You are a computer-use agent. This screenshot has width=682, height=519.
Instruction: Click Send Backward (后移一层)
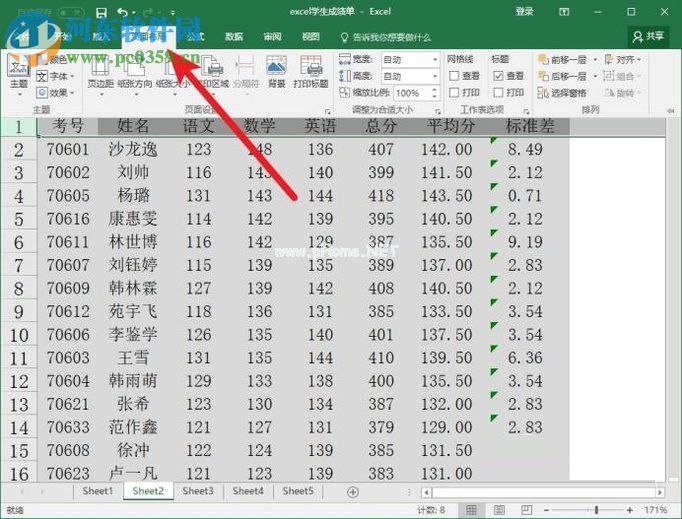563,76
